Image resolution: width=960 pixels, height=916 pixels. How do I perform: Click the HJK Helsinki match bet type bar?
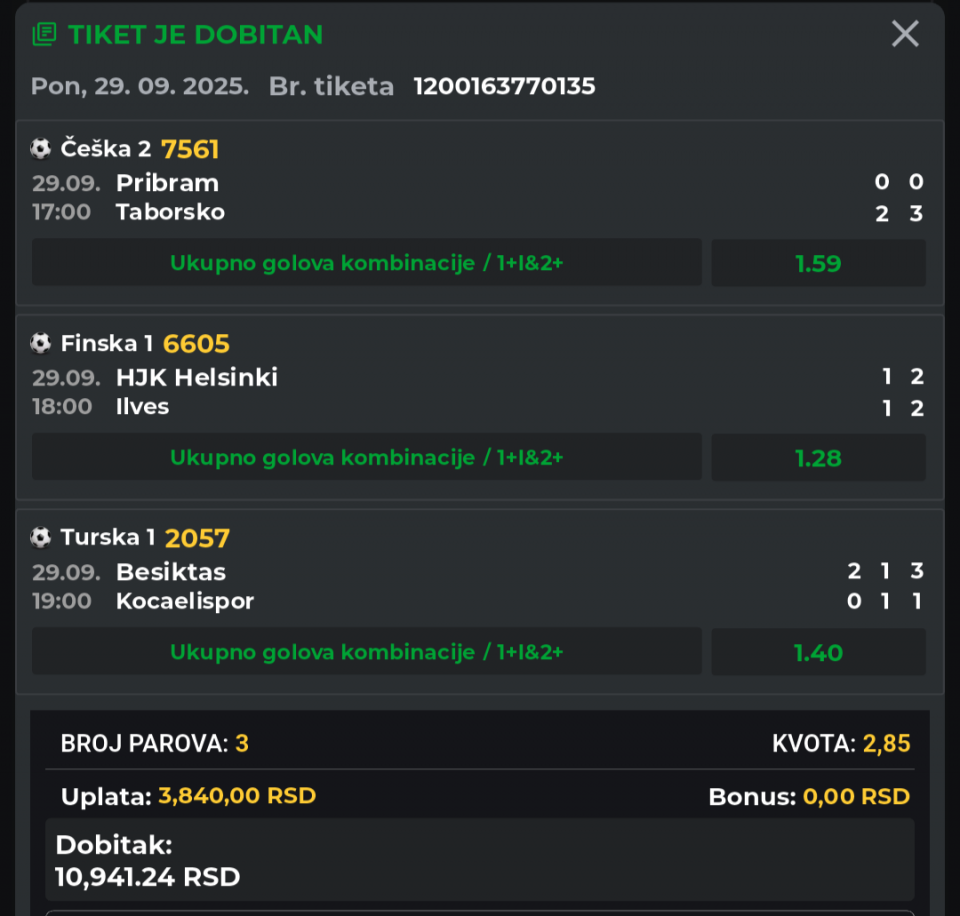coord(367,457)
